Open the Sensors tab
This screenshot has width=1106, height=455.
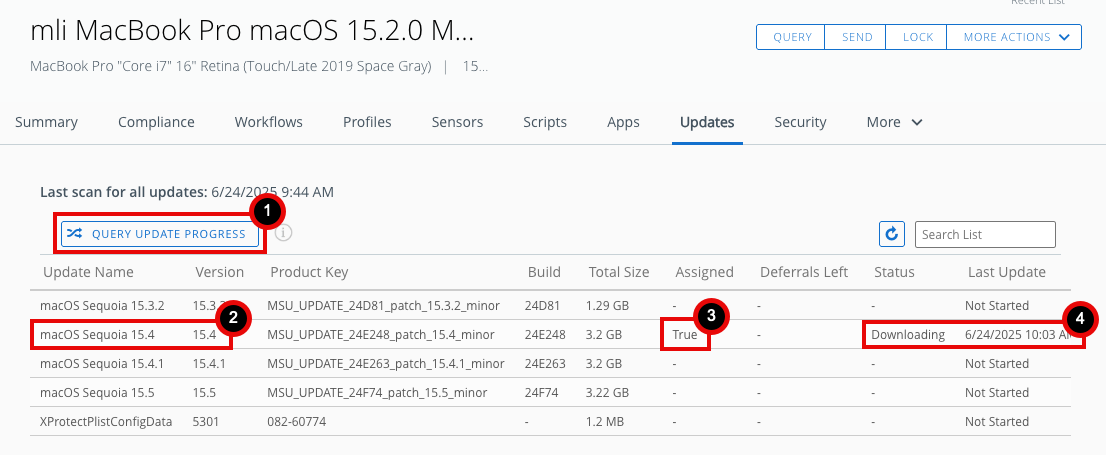(457, 122)
